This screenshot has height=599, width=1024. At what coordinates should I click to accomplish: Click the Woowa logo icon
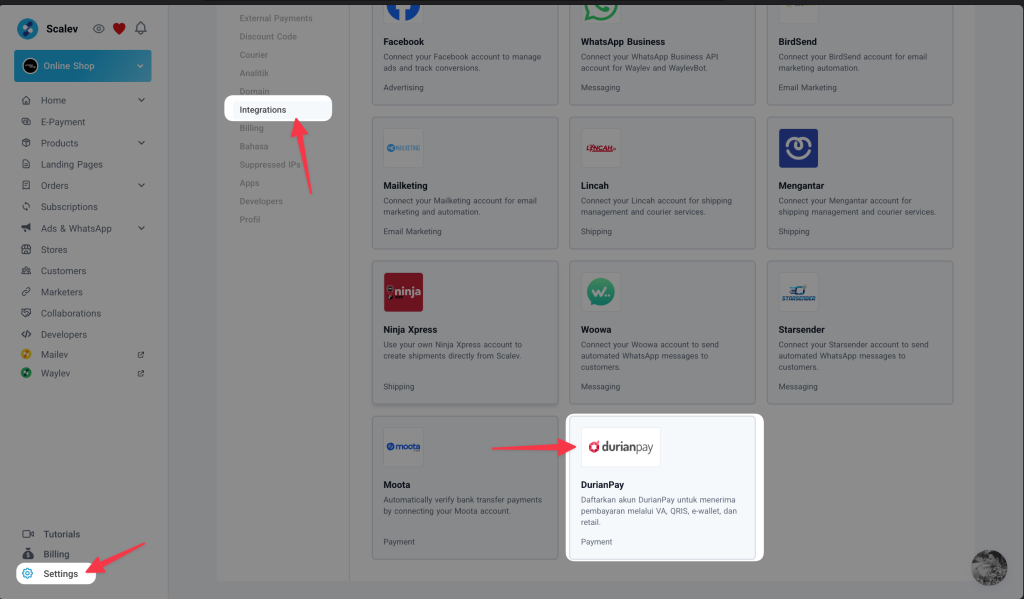[x=601, y=292]
